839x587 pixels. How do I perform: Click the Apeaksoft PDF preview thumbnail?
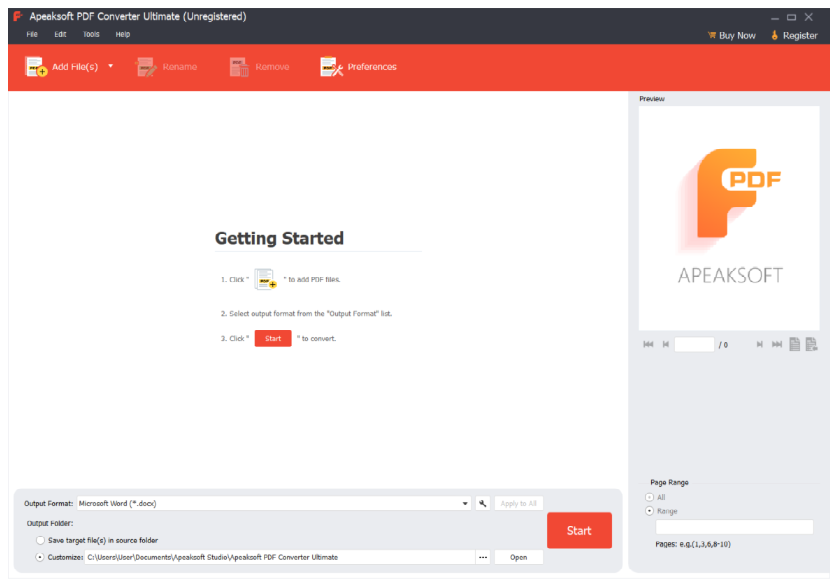pyautogui.click(x=729, y=218)
